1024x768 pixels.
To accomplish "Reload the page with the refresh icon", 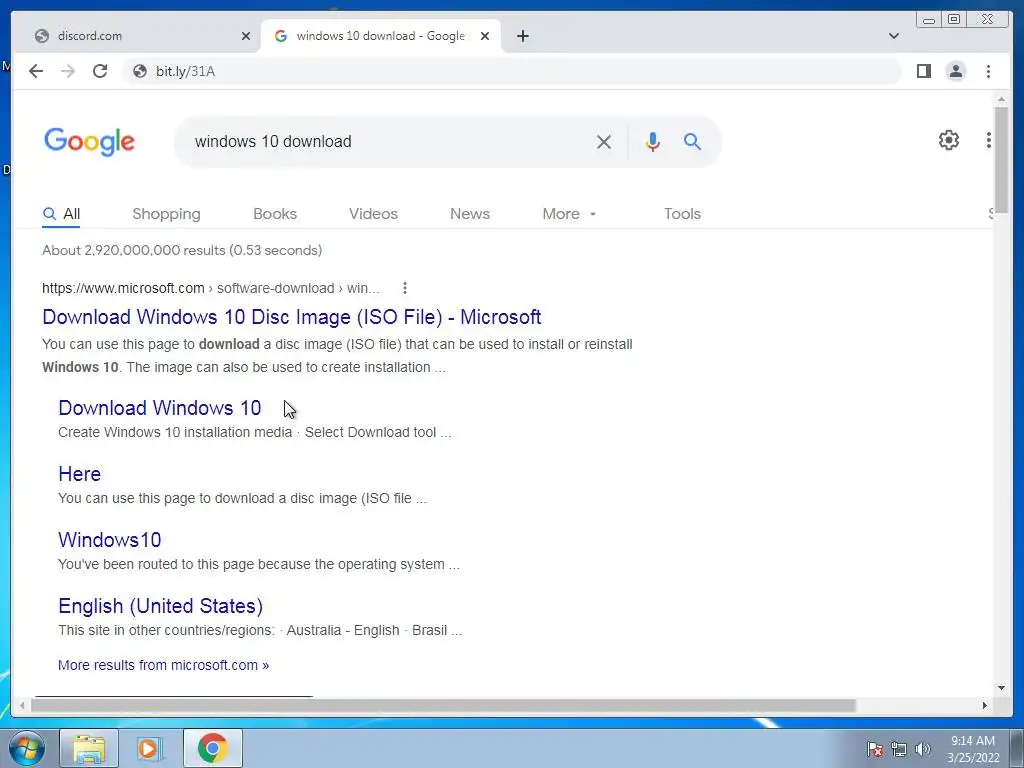I will [100, 71].
